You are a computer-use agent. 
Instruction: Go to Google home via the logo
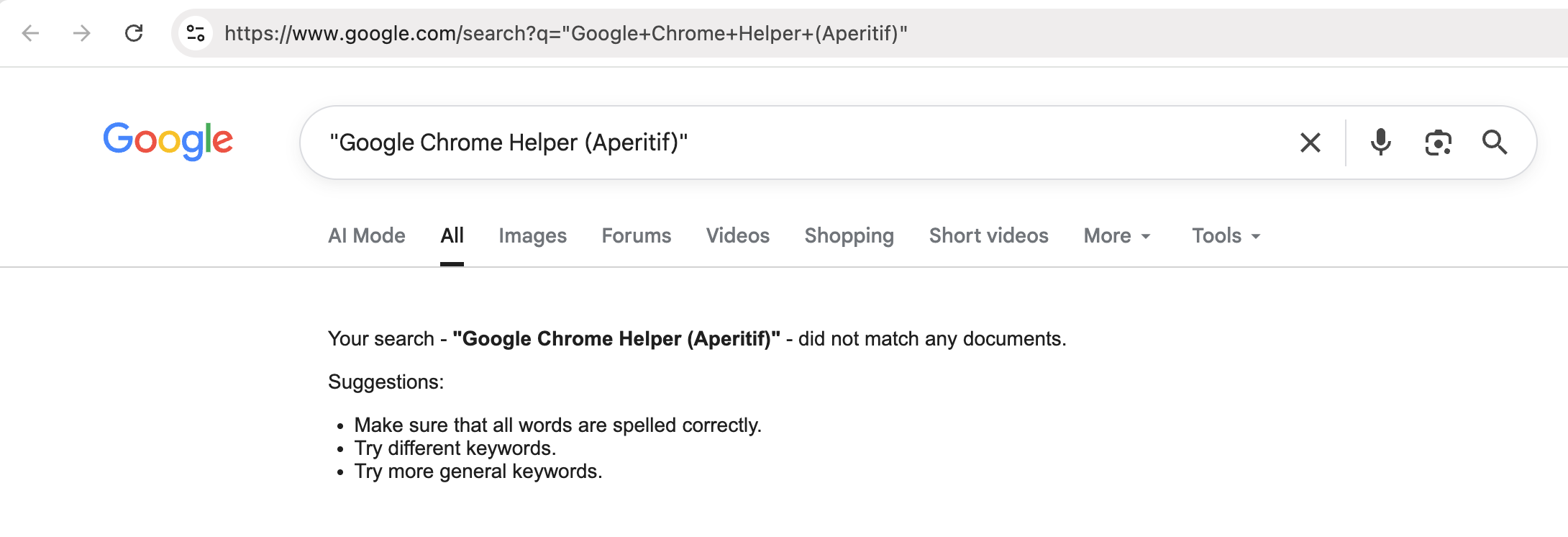168,141
